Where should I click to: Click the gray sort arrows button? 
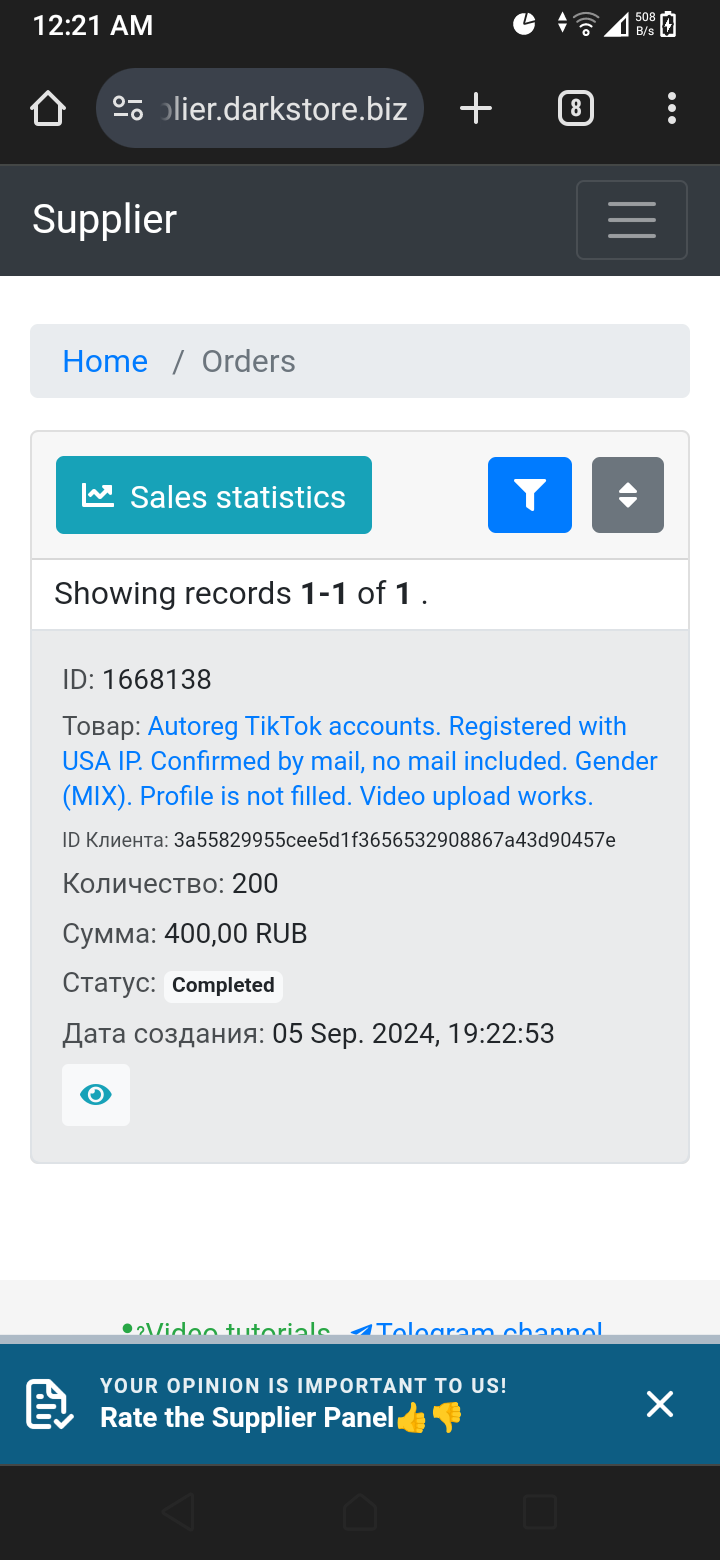[x=628, y=495]
